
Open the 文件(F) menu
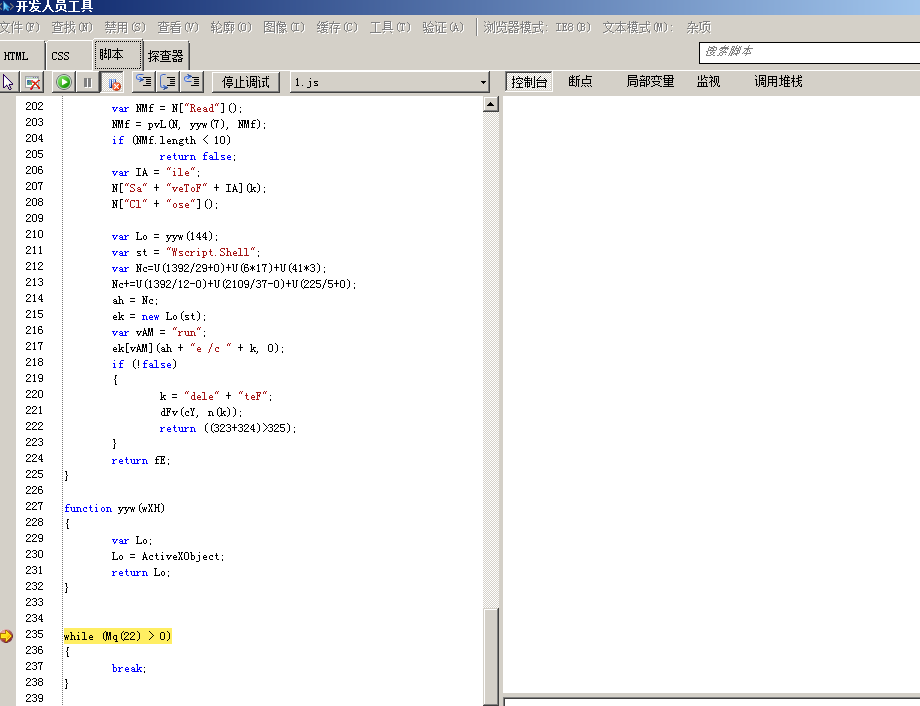click(19, 28)
